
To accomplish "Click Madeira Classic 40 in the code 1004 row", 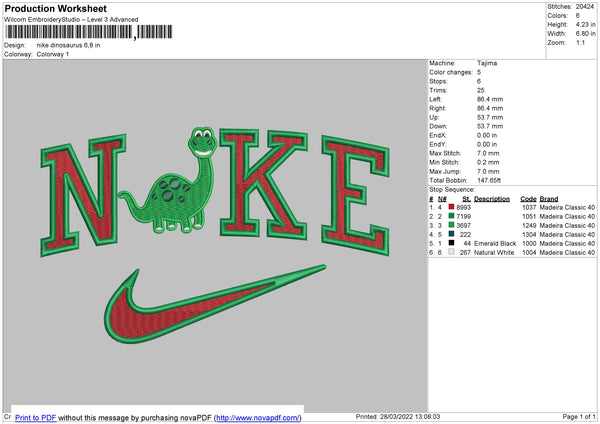I will (x=567, y=253).
